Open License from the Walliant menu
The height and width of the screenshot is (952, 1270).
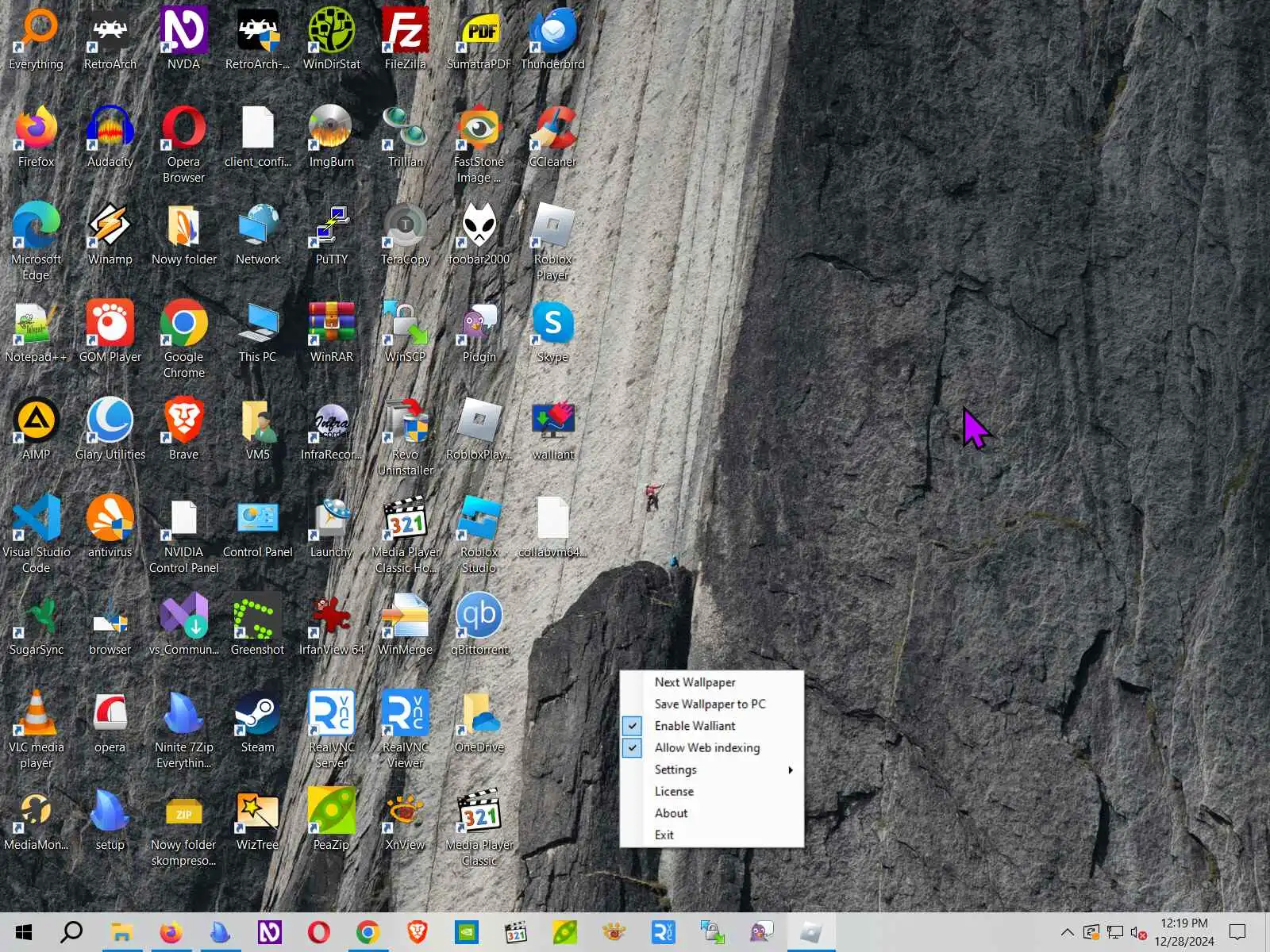711,791
